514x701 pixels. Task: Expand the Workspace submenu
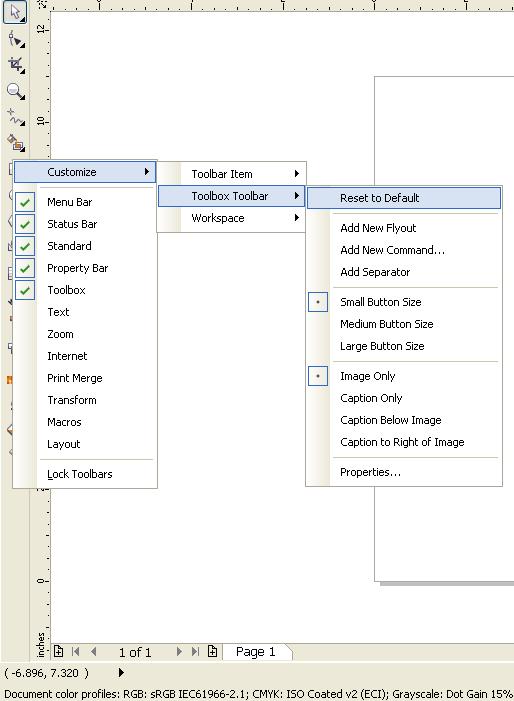[x=232, y=218]
